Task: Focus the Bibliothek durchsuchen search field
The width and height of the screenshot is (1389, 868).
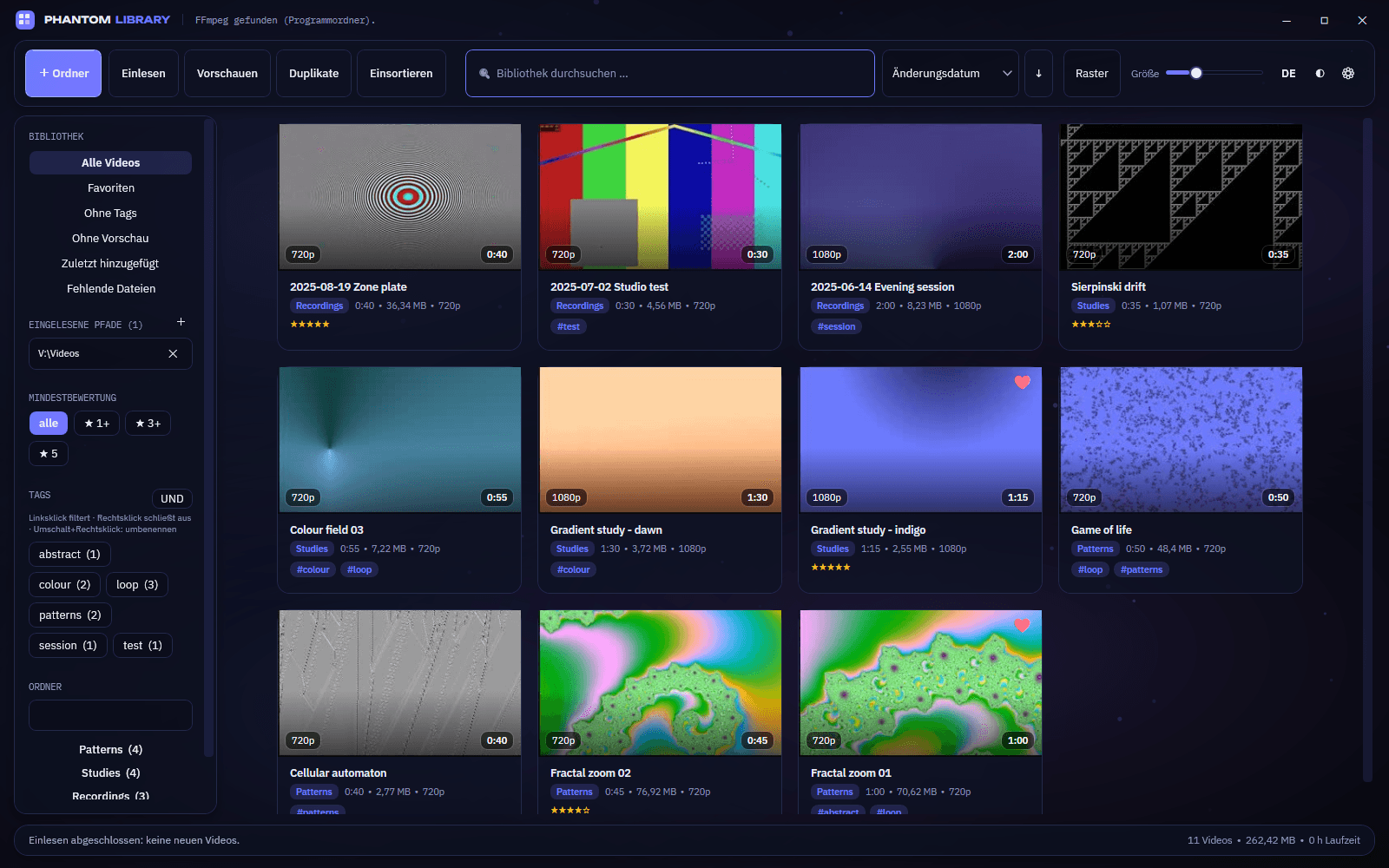Action: 670,74
